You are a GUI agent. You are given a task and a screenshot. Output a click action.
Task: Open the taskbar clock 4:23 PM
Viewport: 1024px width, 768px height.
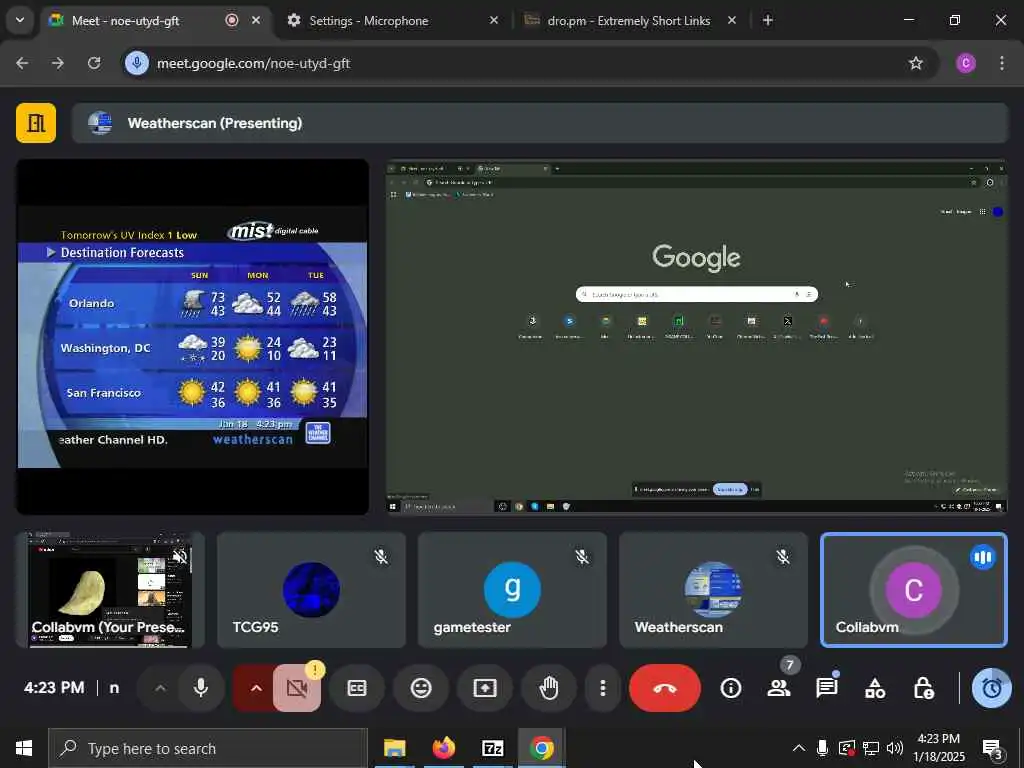click(938, 748)
